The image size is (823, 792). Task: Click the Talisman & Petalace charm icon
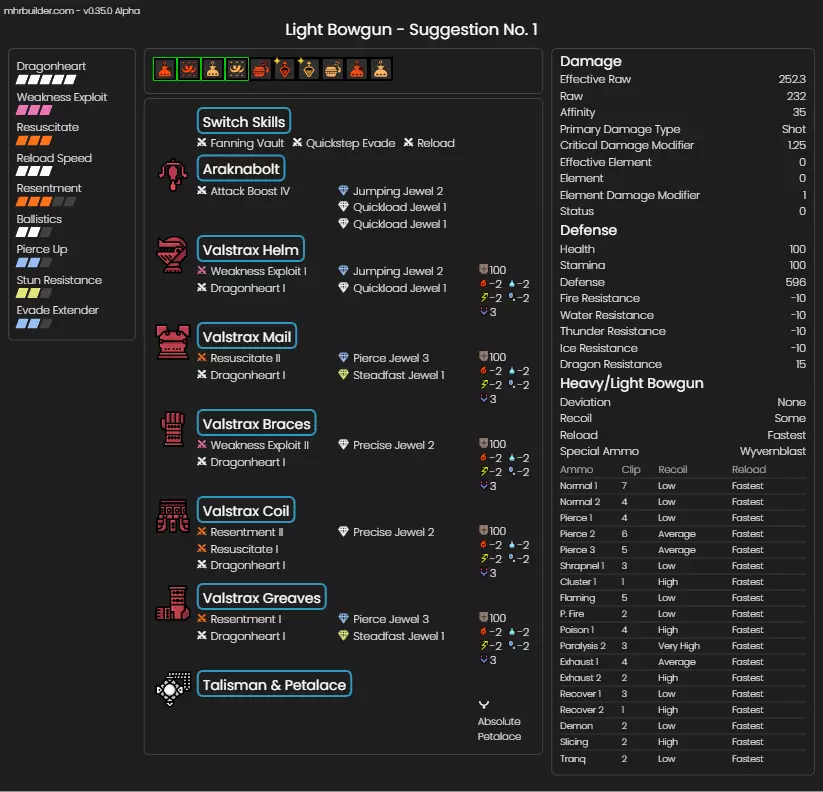click(173, 689)
